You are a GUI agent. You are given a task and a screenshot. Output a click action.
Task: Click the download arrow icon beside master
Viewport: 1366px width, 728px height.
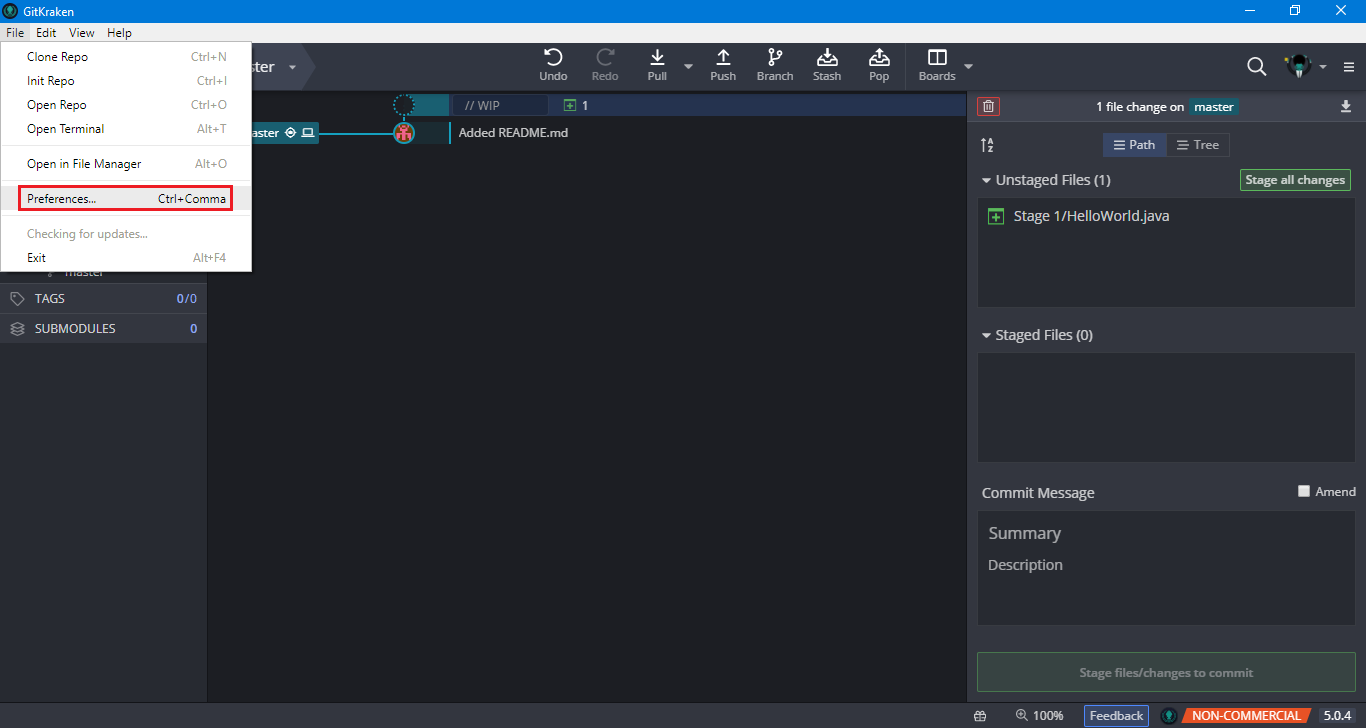pos(1346,107)
